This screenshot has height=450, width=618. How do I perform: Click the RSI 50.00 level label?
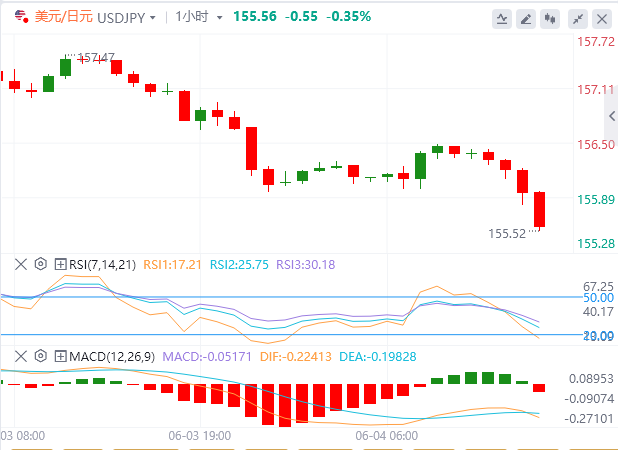point(598,298)
